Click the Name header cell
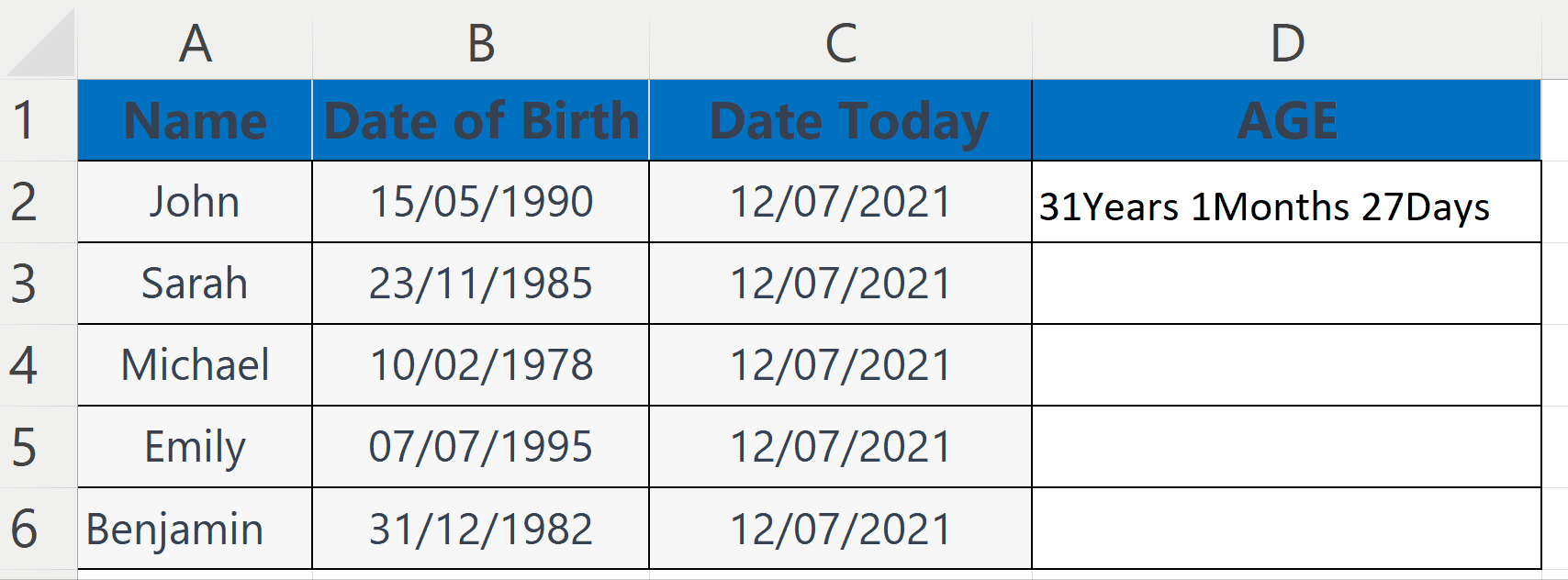This screenshot has width=1568, height=580. tap(194, 119)
